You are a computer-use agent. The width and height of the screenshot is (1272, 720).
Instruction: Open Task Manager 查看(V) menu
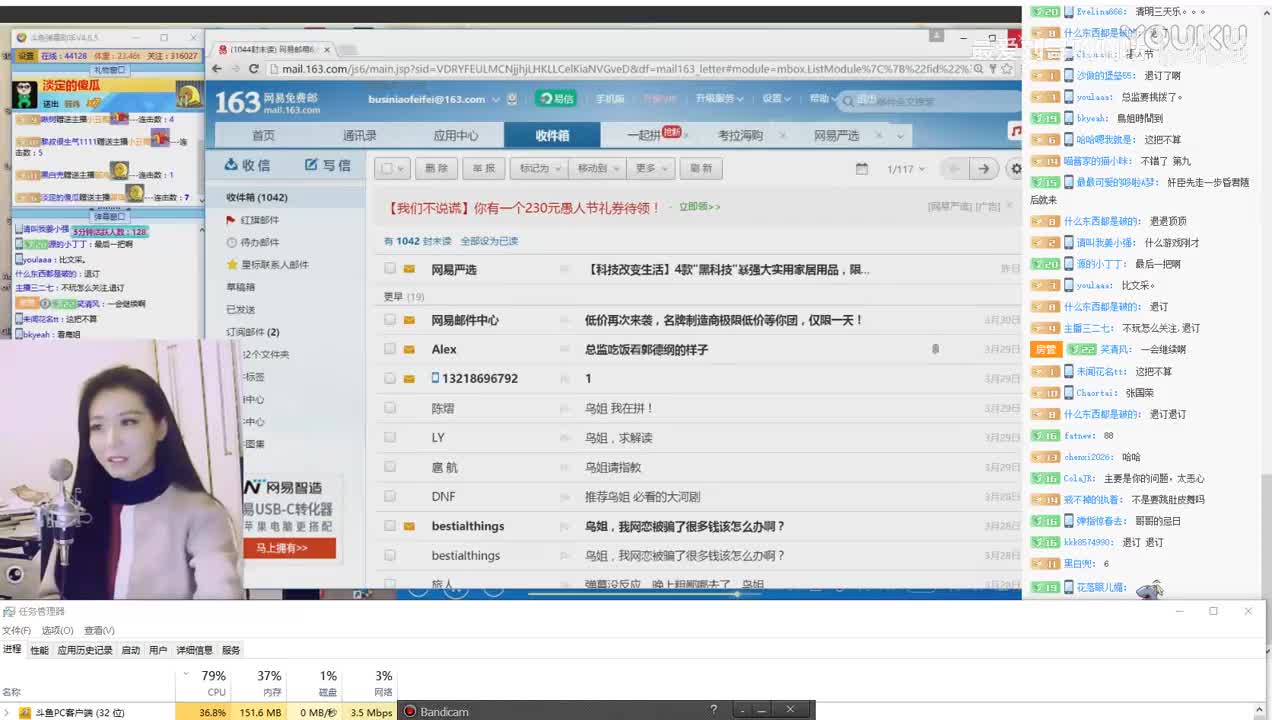click(99, 630)
